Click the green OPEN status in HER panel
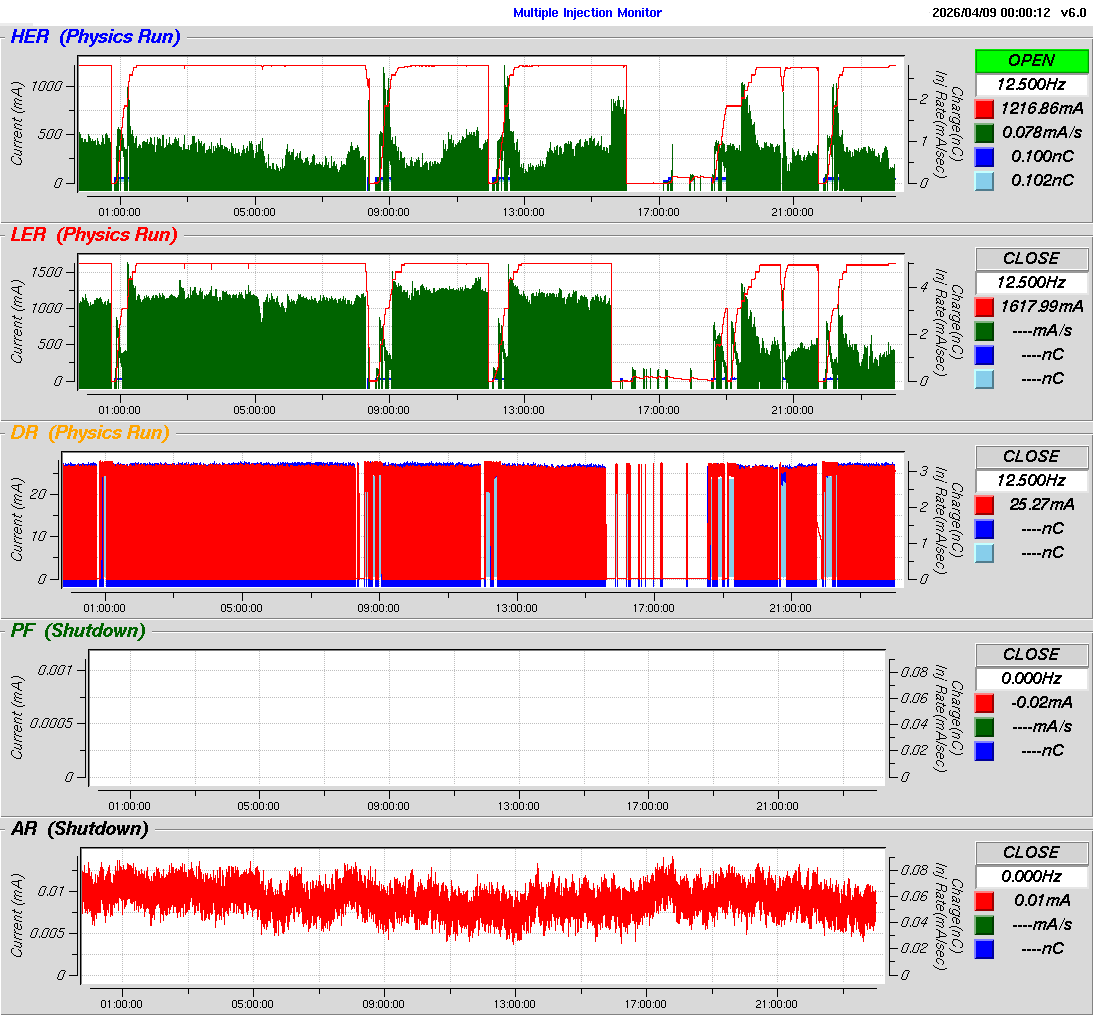This screenshot has height=1015, width=1093. pos(1031,61)
